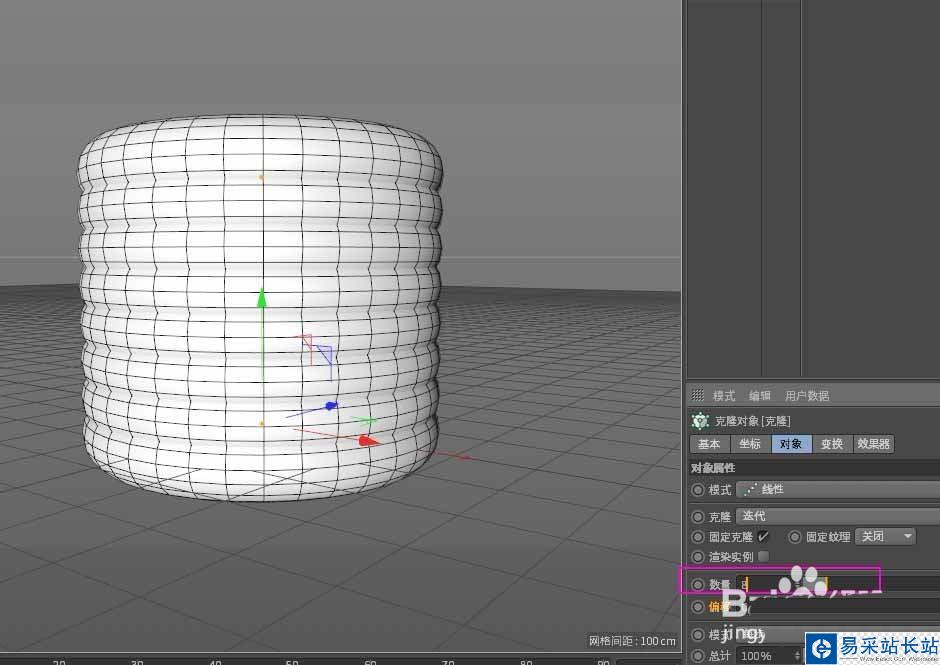Viewport: 940px width, 665px height.
Task: Open the 编辑 menu in the attributes panel
Action: point(760,396)
